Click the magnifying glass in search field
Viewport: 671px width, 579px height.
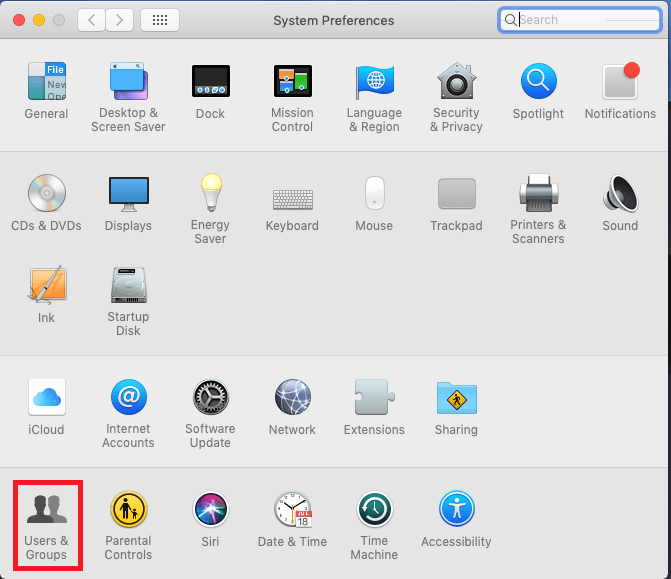pyautogui.click(x=510, y=20)
